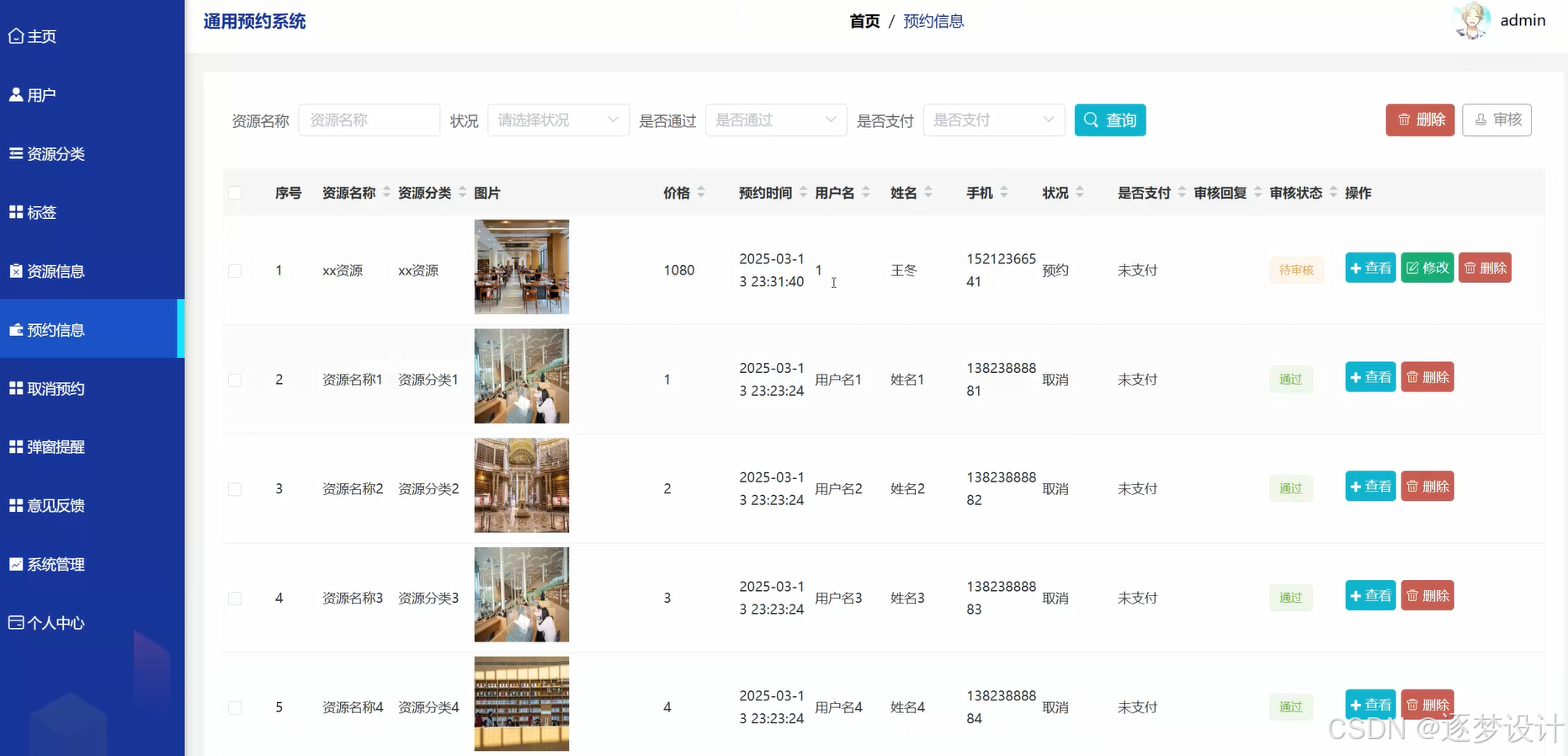The height and width of the screenshot is (756, 1568).
Task: Click the 通过 tag in 资源名称1 row
Action: (x=1290, y=380)
